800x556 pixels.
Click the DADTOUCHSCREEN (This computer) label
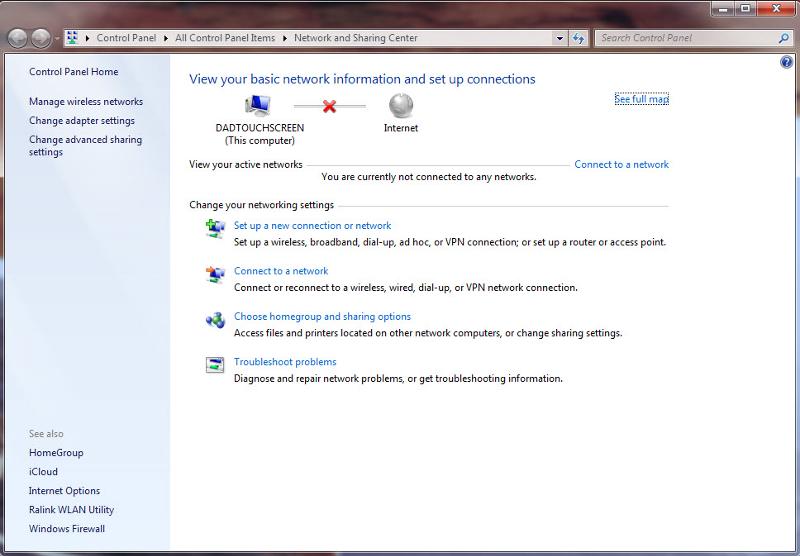(x=260, y=134)
